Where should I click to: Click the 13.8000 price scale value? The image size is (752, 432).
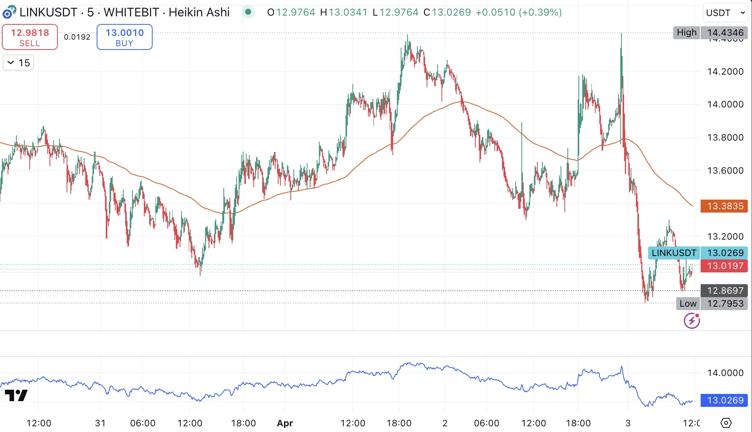tap(725, 138)
